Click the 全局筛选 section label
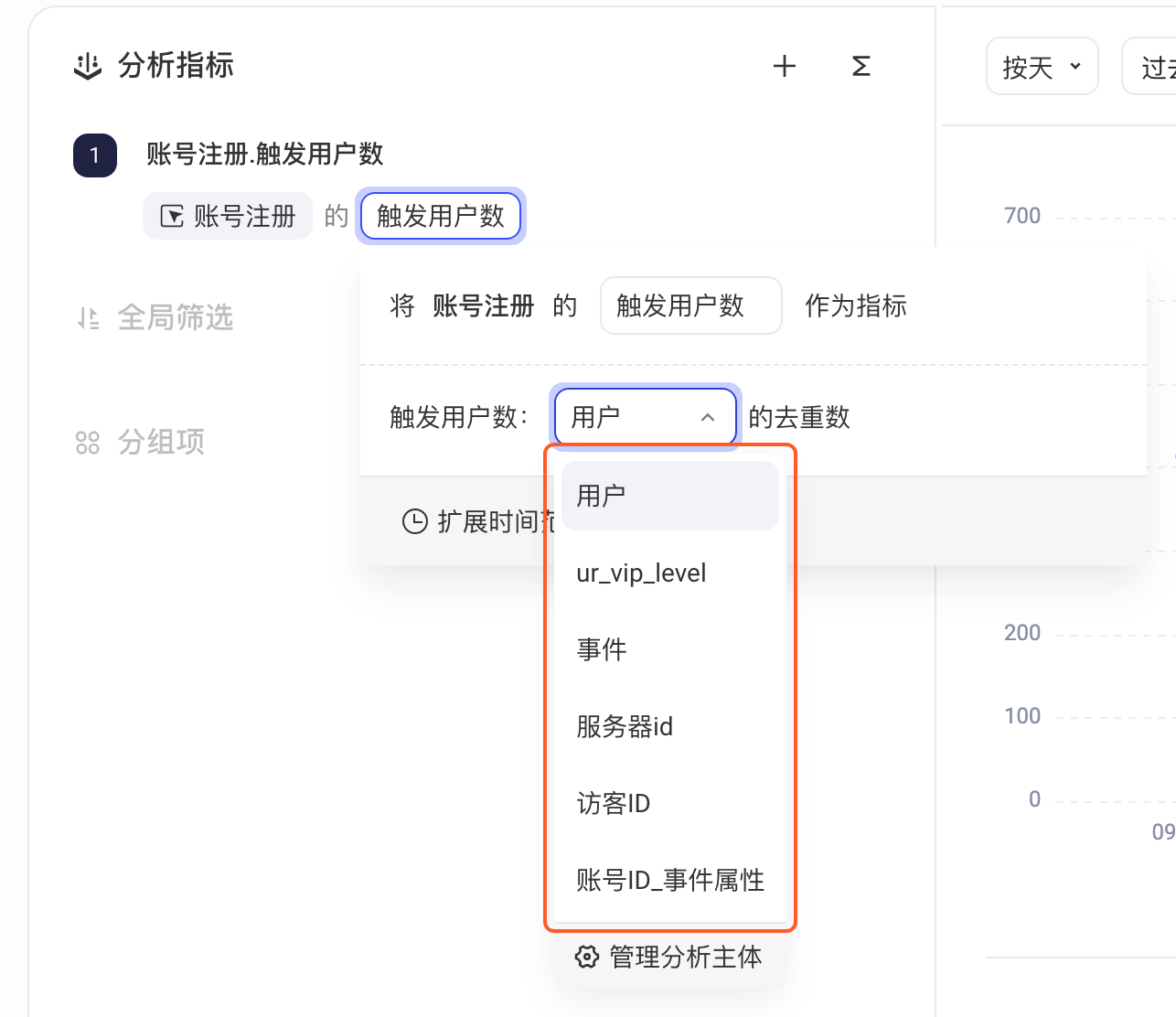The width and height of the screenshot is (1176, 1017). point(176,318)
